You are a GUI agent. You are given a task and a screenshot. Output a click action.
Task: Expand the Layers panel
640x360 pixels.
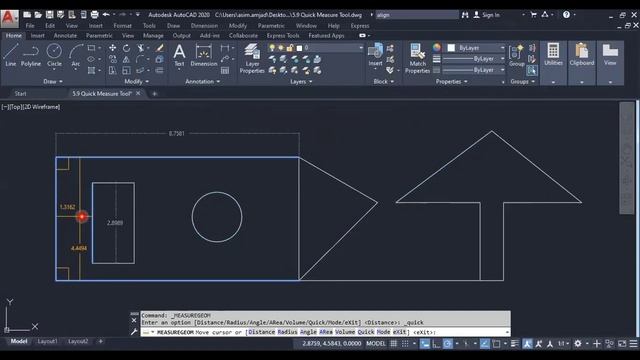(301, 82)
